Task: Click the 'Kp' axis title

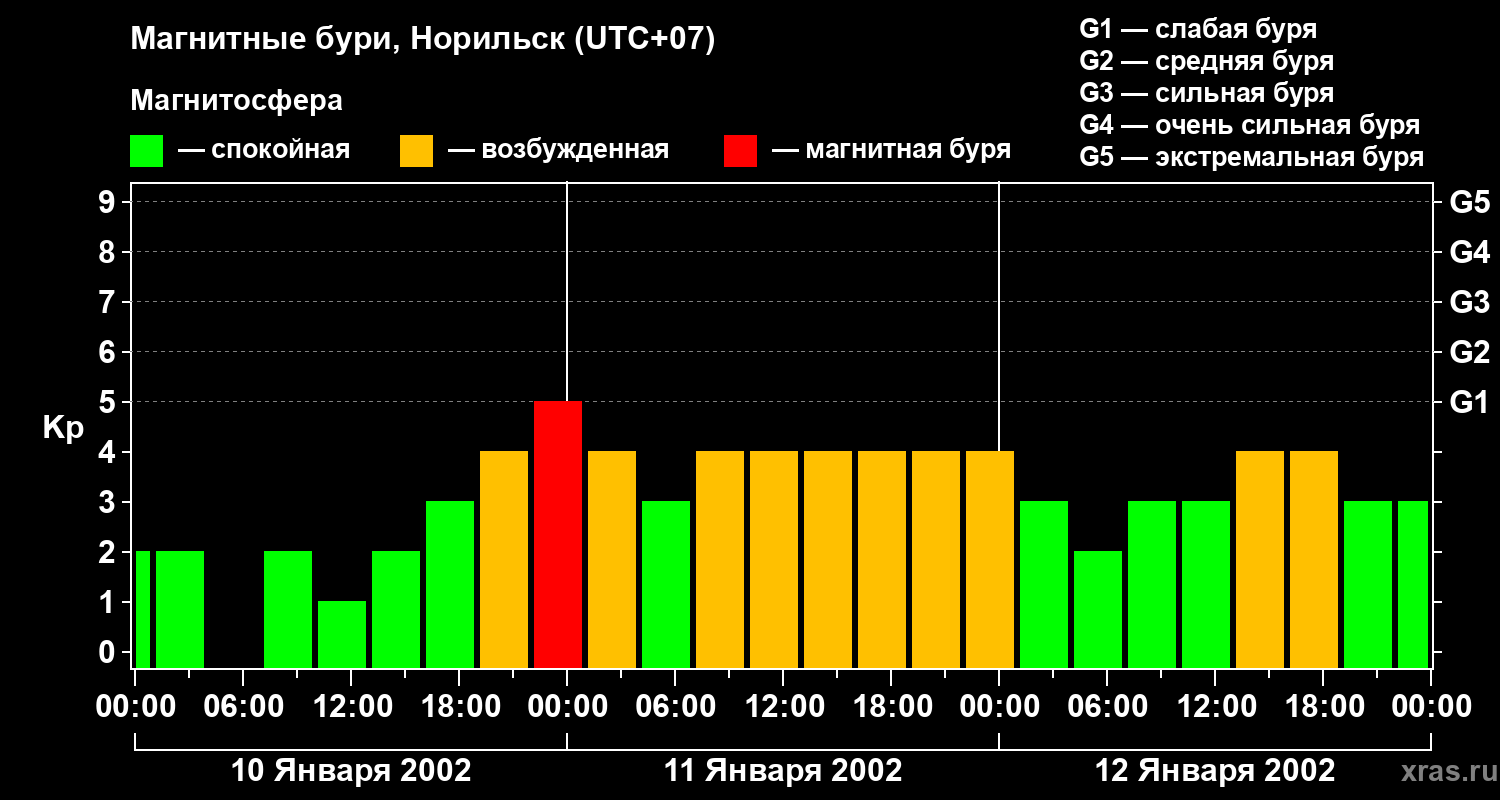Action: click(64, 428)
